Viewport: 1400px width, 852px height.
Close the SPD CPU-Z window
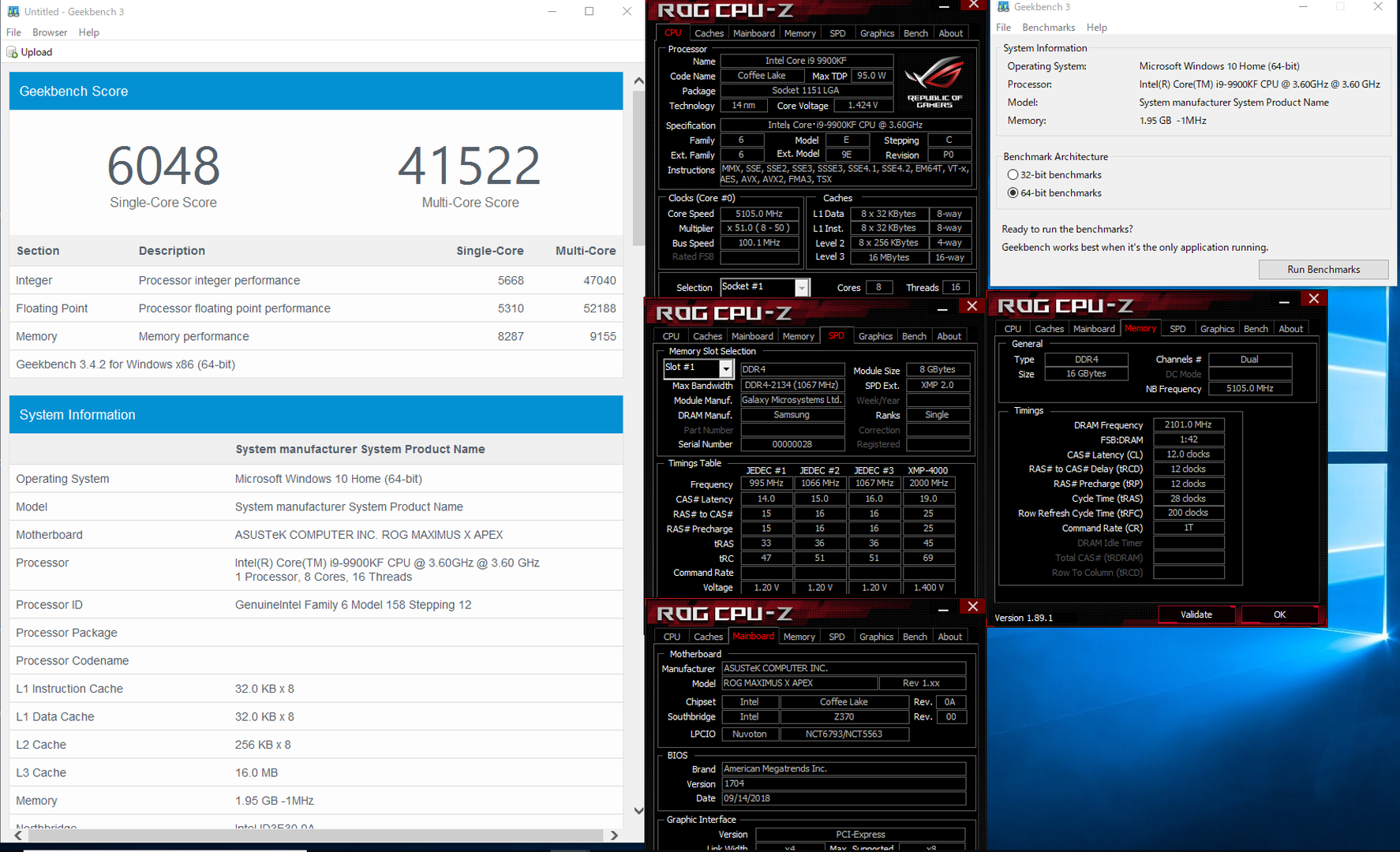click(972, 306)
